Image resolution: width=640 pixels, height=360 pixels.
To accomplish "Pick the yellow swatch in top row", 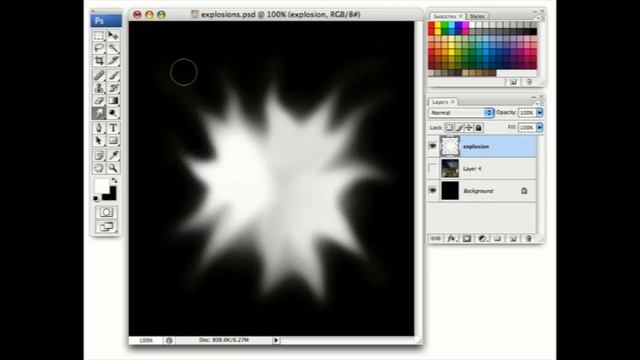I will click(438, 25).
